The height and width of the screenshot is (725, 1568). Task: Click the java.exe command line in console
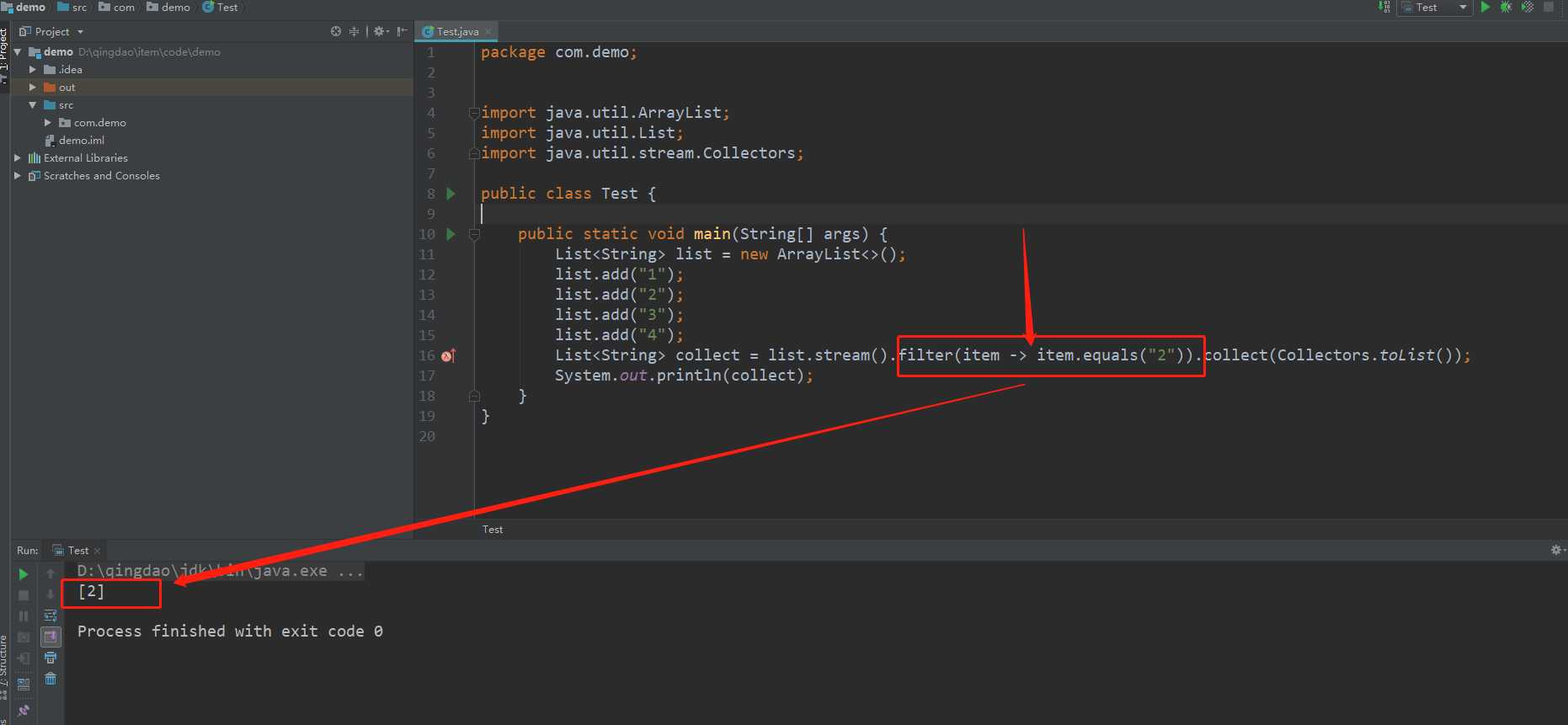click(220, 571)
